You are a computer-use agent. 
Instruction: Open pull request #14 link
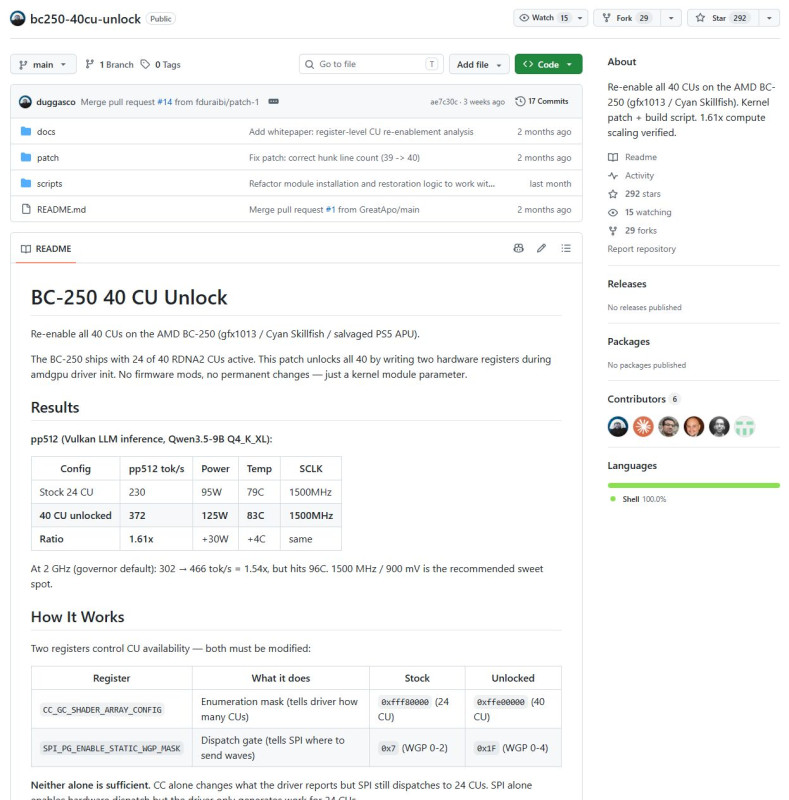pyautogui.click(x=164, y=102)
